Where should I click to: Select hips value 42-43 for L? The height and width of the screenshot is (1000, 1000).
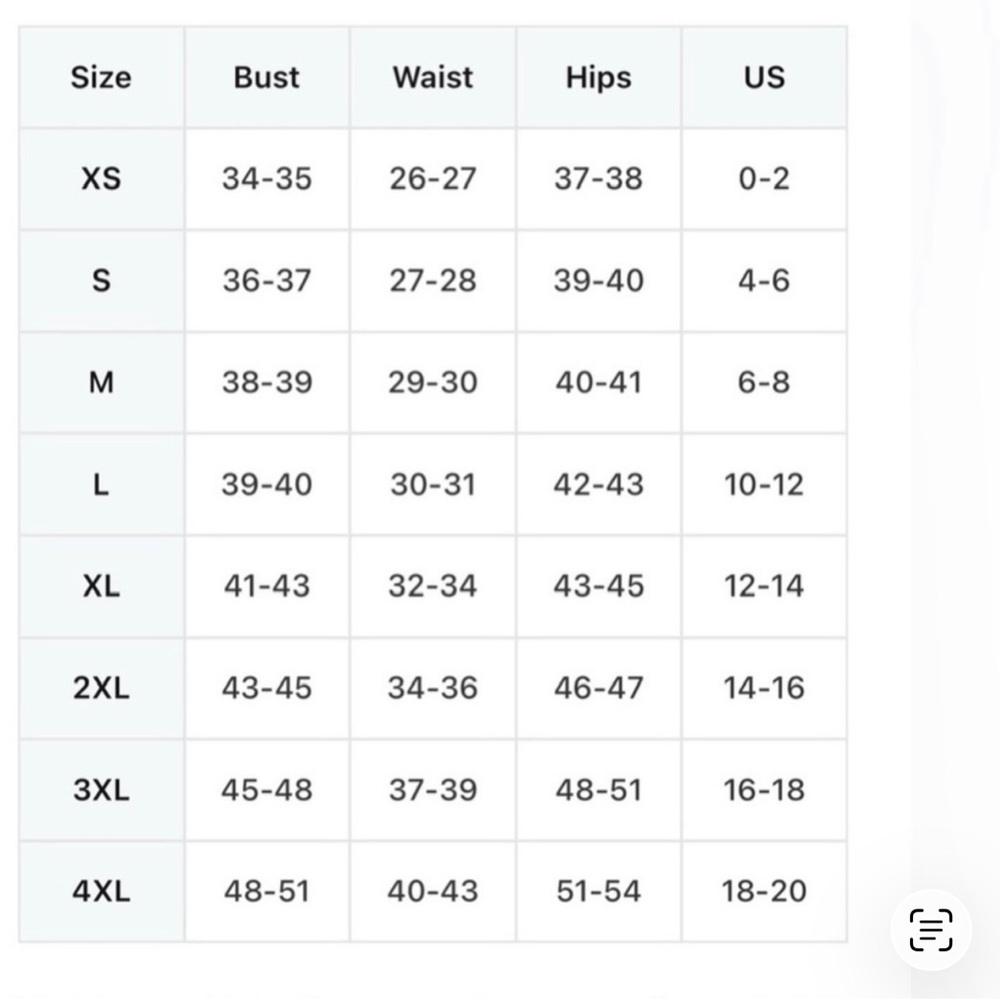pos(598,485)
